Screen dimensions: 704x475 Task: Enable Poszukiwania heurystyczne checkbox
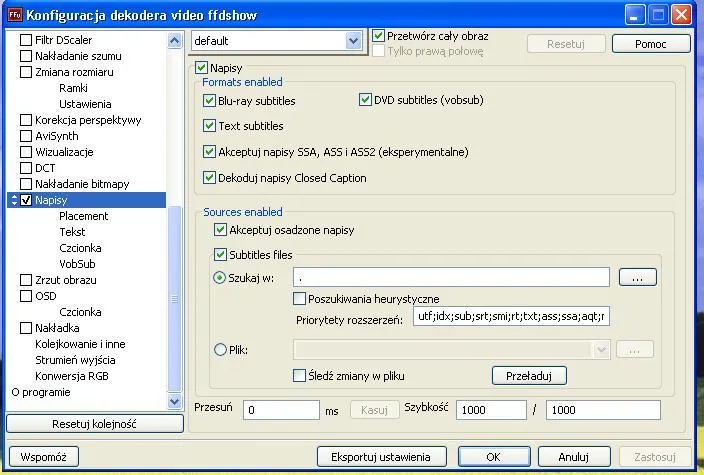(x=300, y=298)
